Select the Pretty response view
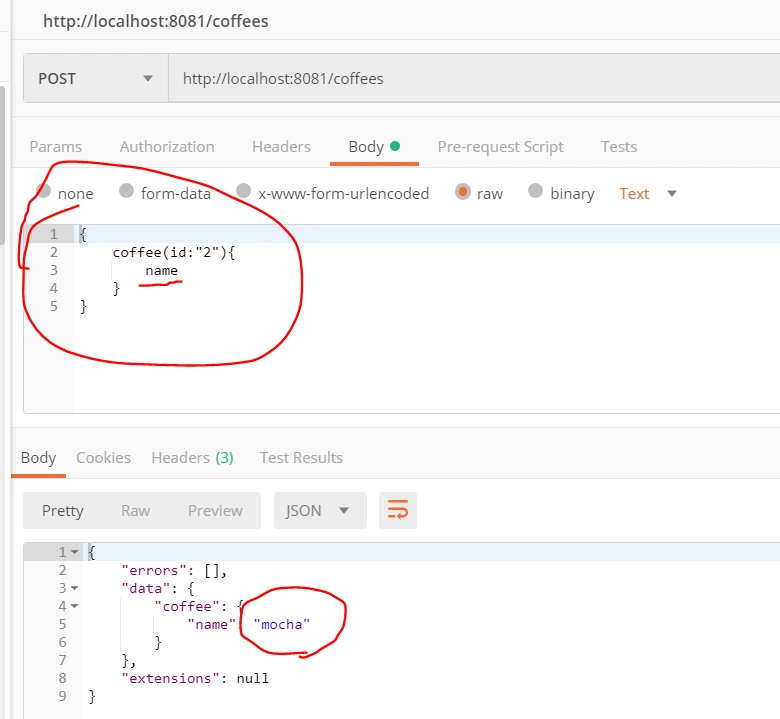 point(63,511)
